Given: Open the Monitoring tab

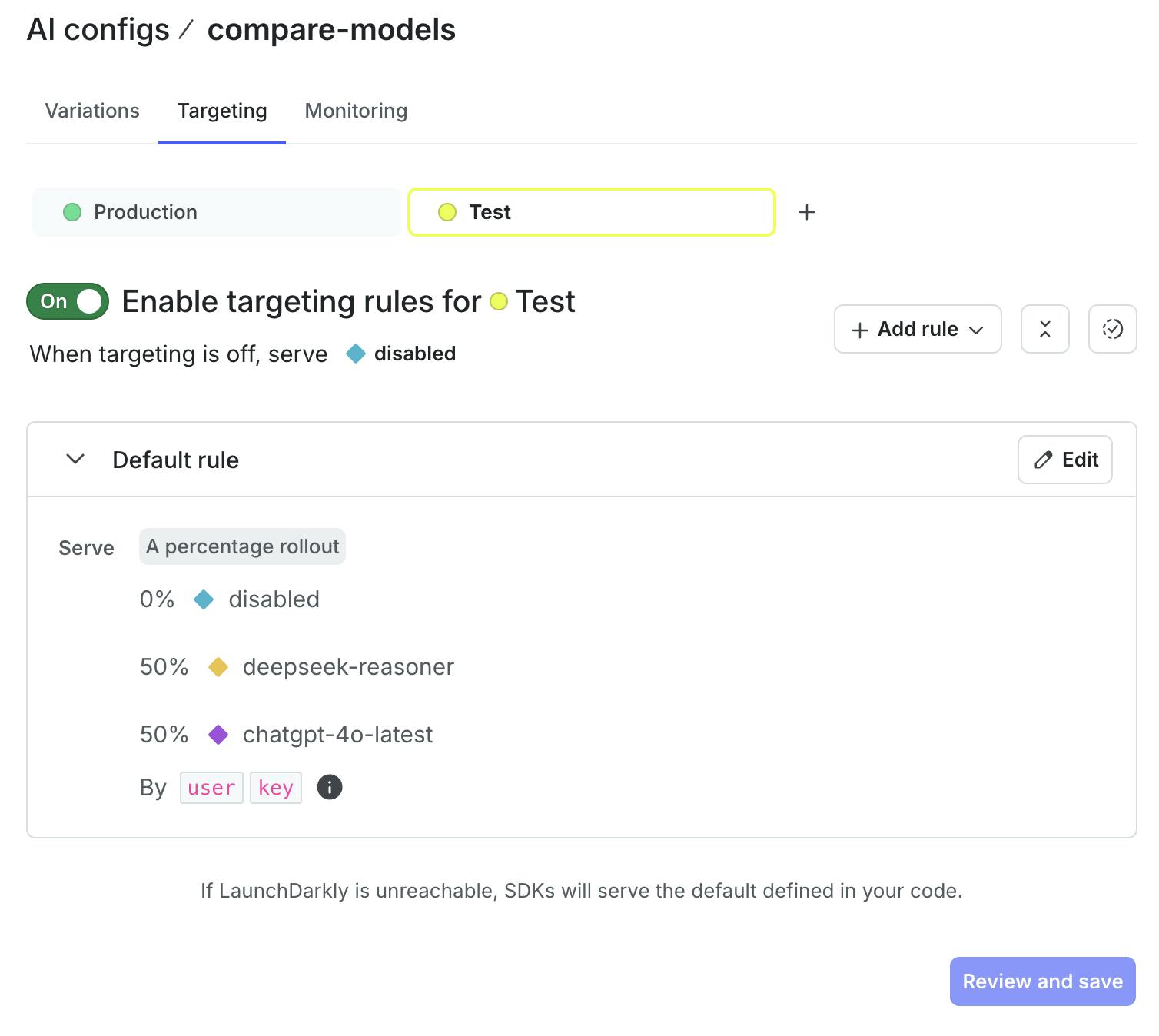Looking at the screenshot, I should click(356, 111).
